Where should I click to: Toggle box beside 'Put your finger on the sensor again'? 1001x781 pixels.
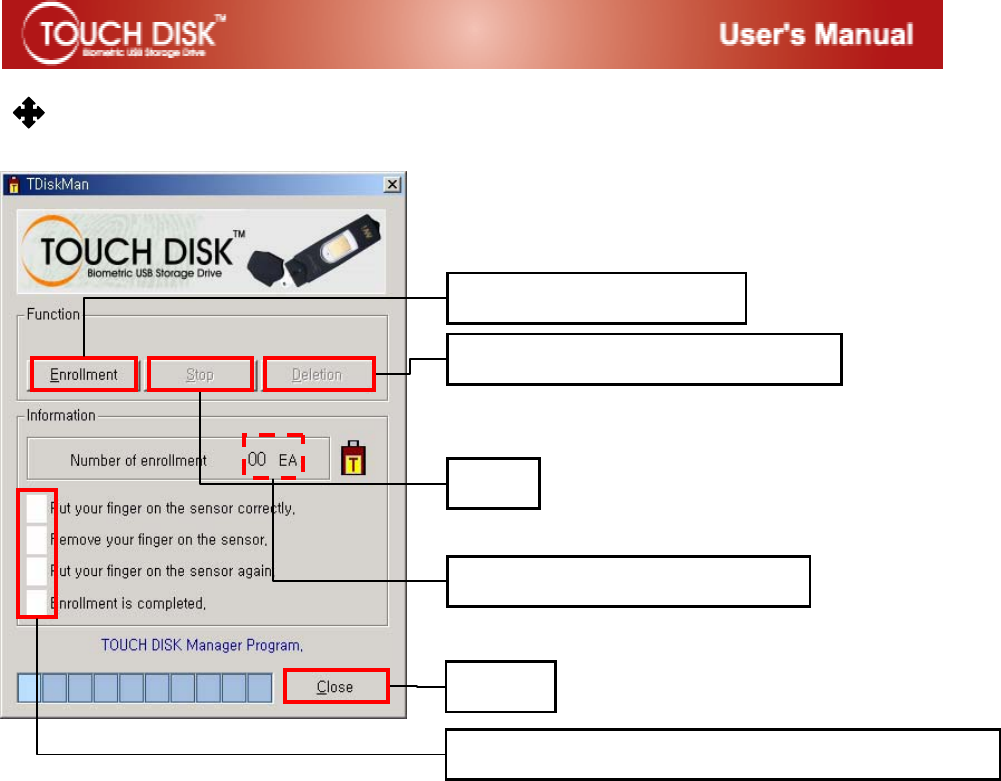click(x=37, y=571)
